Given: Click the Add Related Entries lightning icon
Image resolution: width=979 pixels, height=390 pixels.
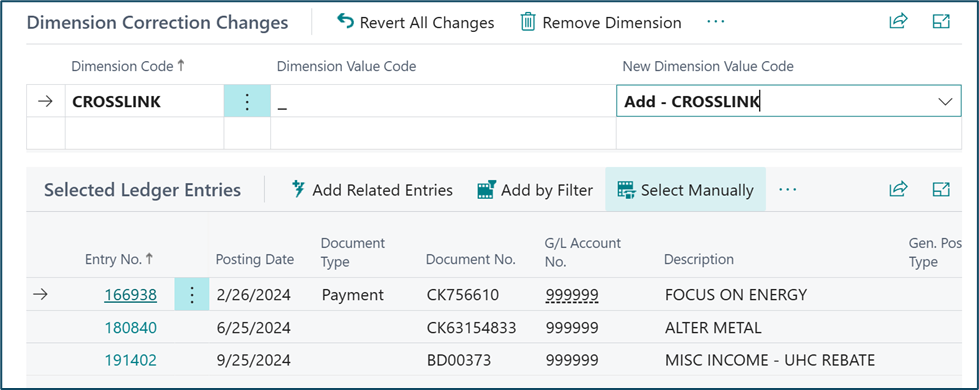Looking at the screenshot, I should [298, 189].
